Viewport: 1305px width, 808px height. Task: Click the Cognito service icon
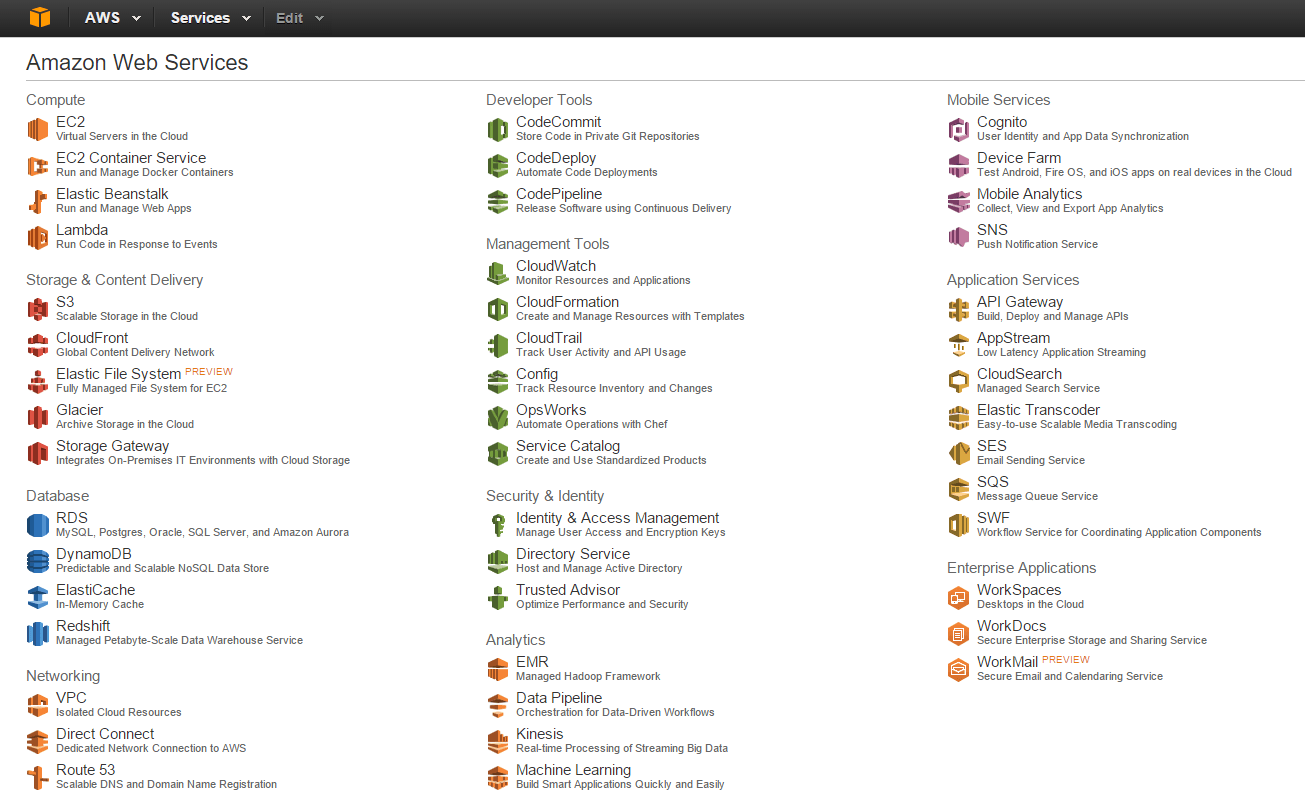click(x=959, y=129)
